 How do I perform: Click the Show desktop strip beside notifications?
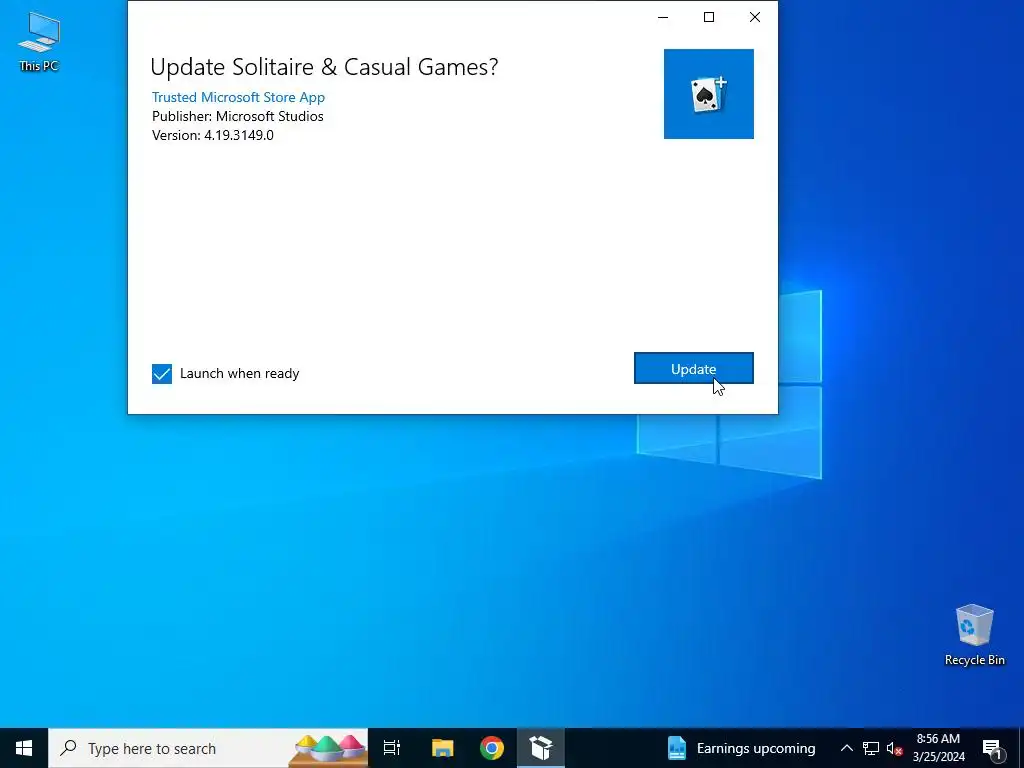pyautogui.click(x=1021, y=748)
